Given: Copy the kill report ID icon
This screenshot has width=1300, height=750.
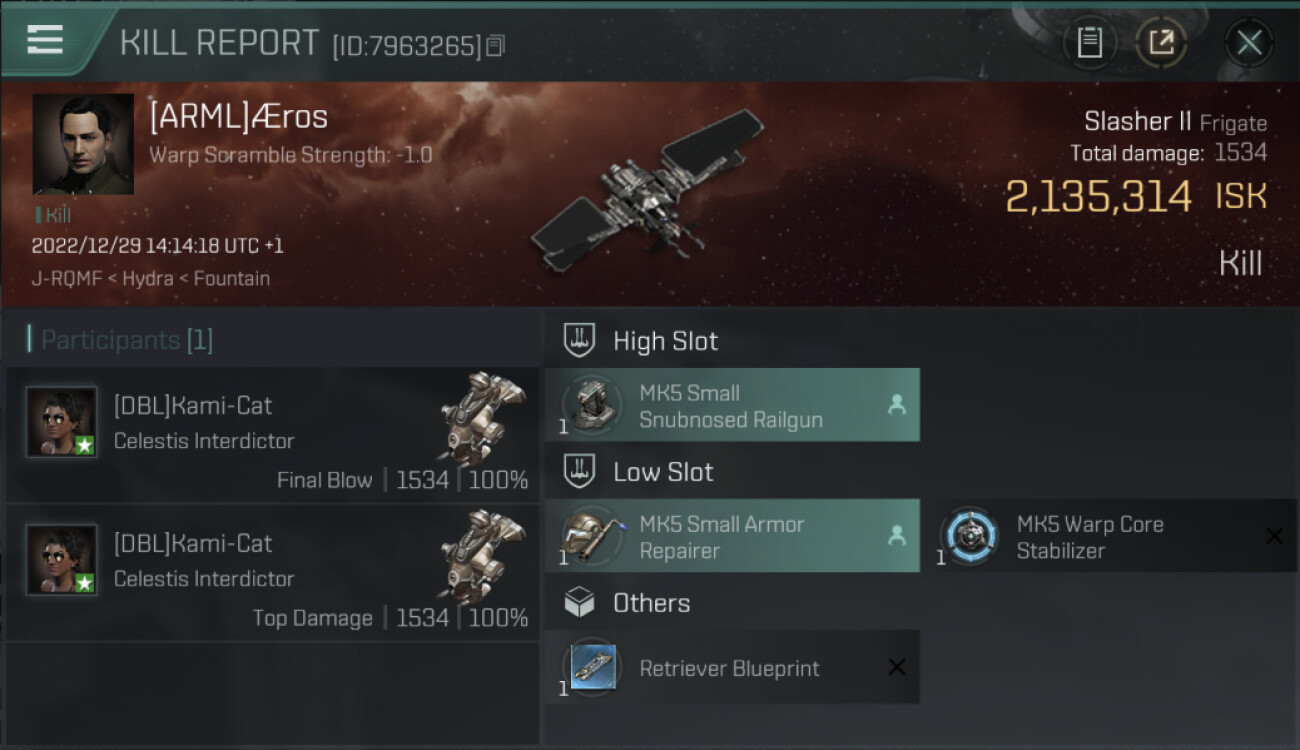Looking at the screenshot, I should (x=496, y=45).
